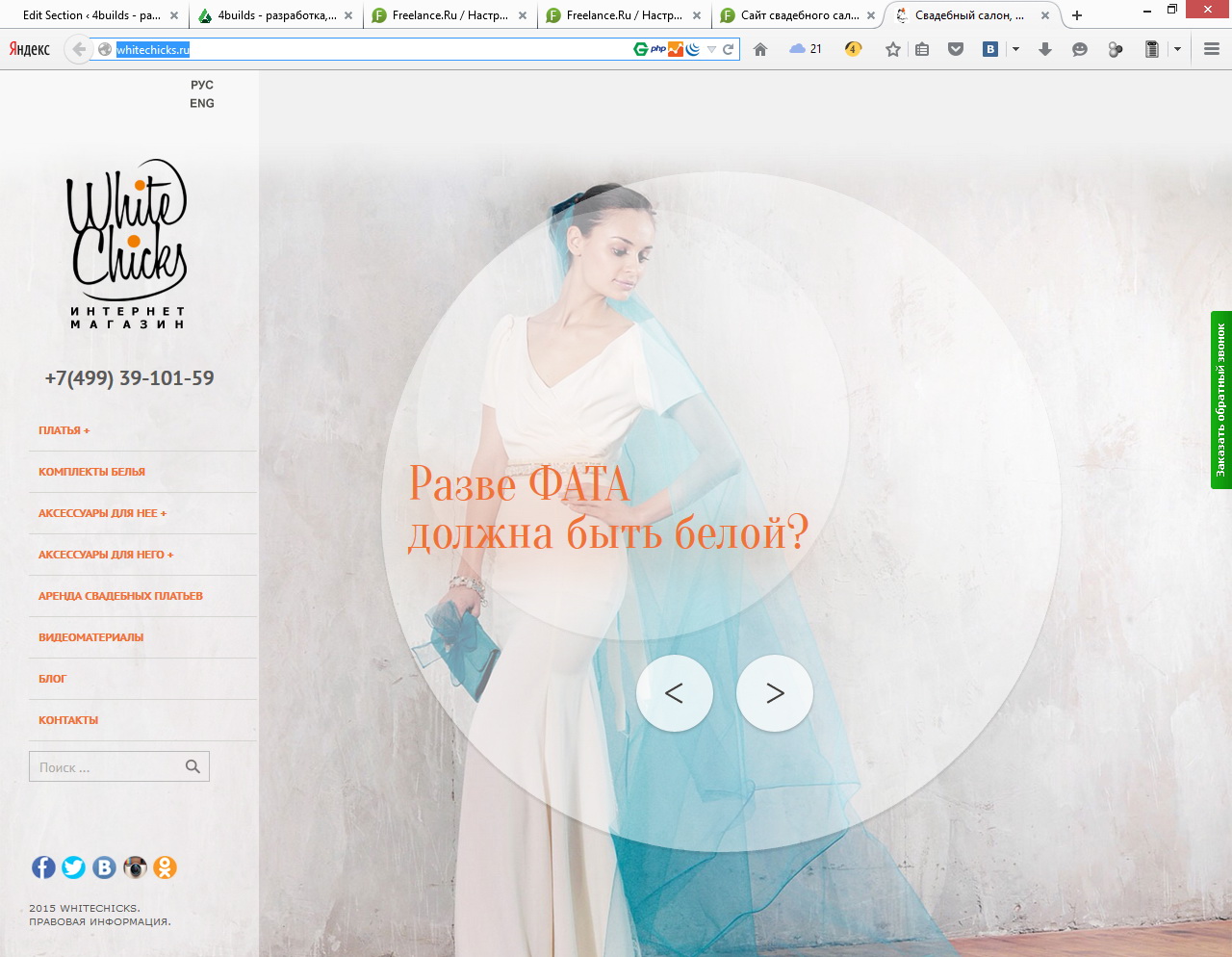Switch to the Сайт свадебного сал... tab
Image resolution: width=1232 pixels, height=957 pixels.
point(799,15)
